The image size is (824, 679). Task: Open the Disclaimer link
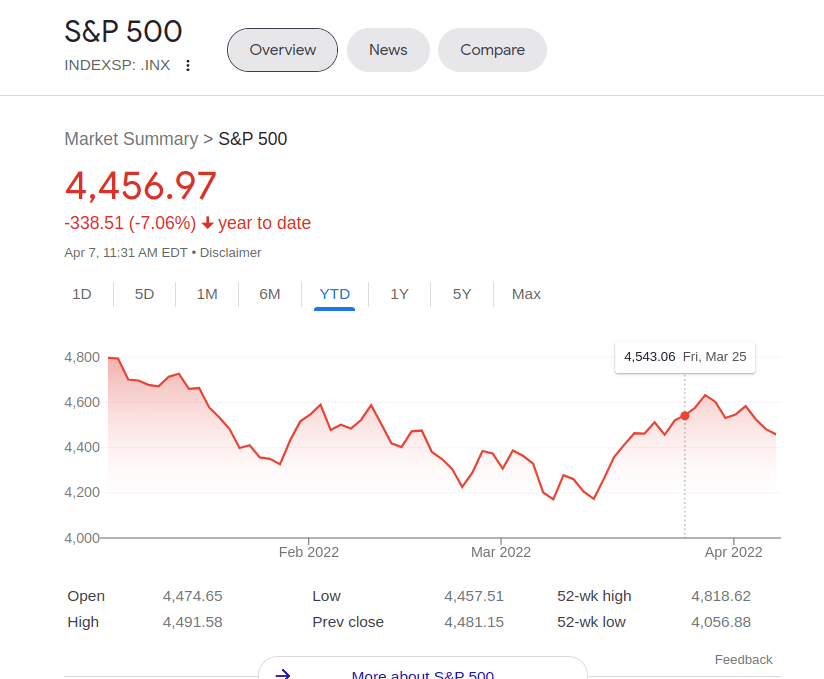point(230,253)
